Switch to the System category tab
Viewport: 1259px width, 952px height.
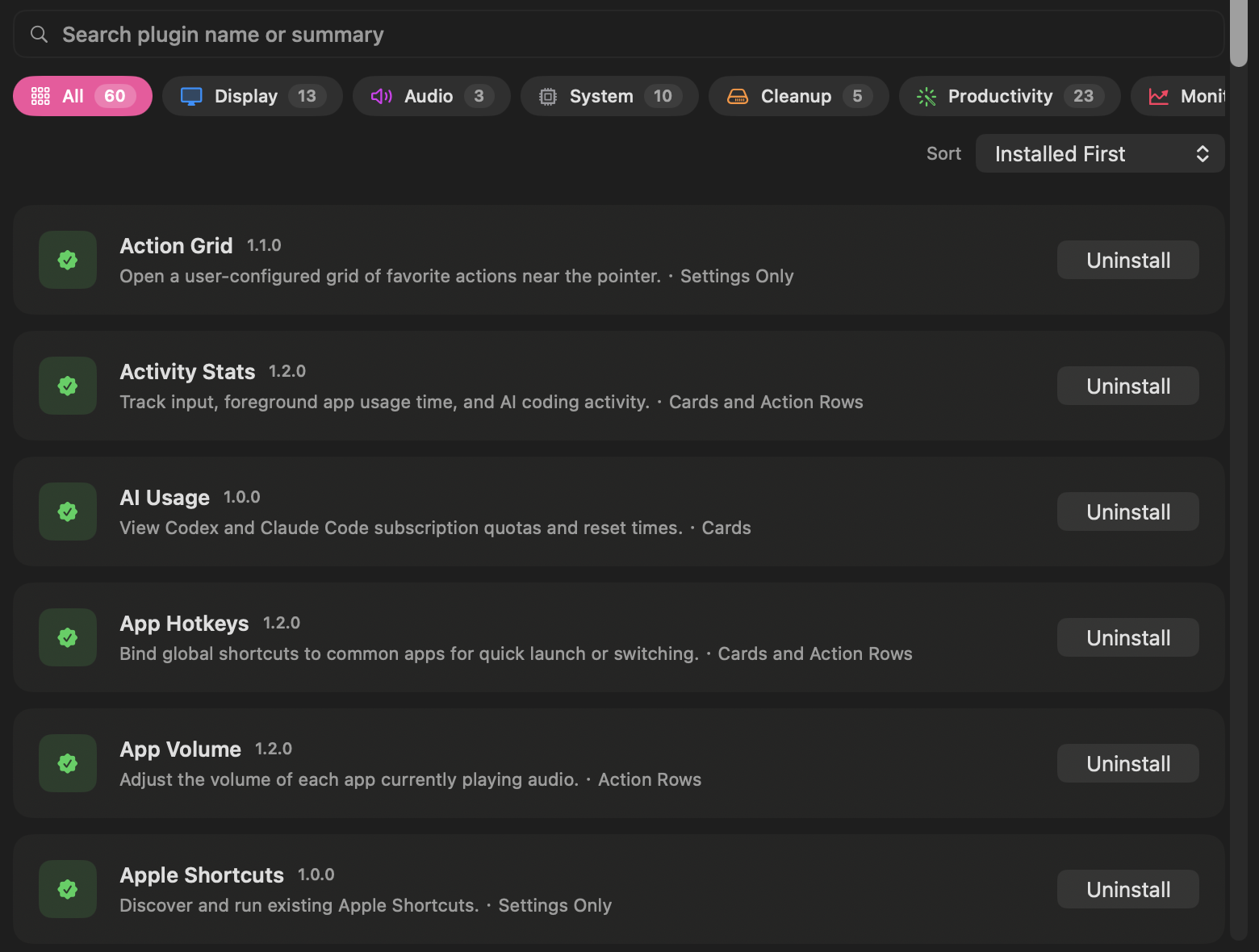609,96
